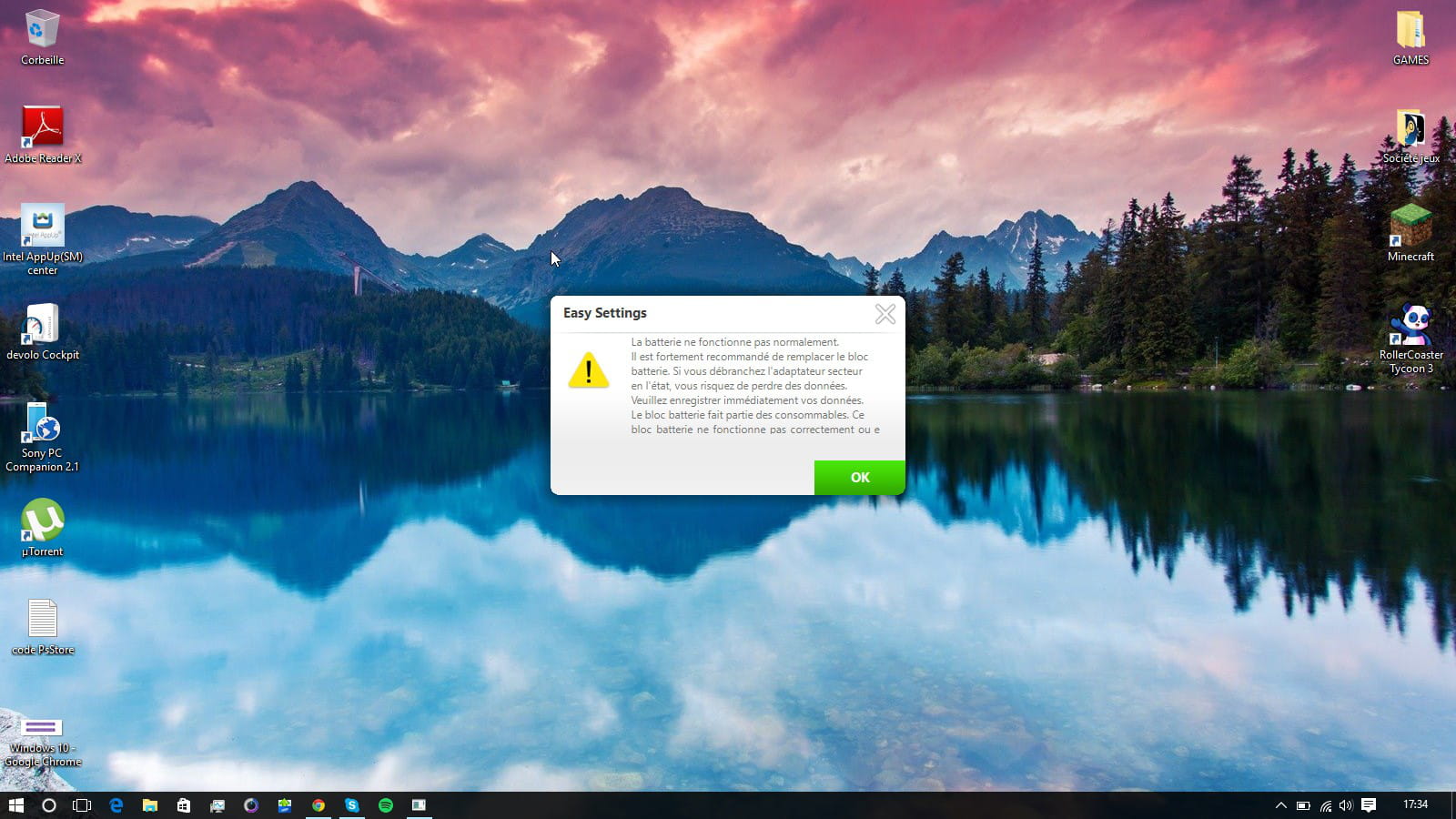
Task: Open the Windows Store taskbar icon
Action: pos(184,805)
